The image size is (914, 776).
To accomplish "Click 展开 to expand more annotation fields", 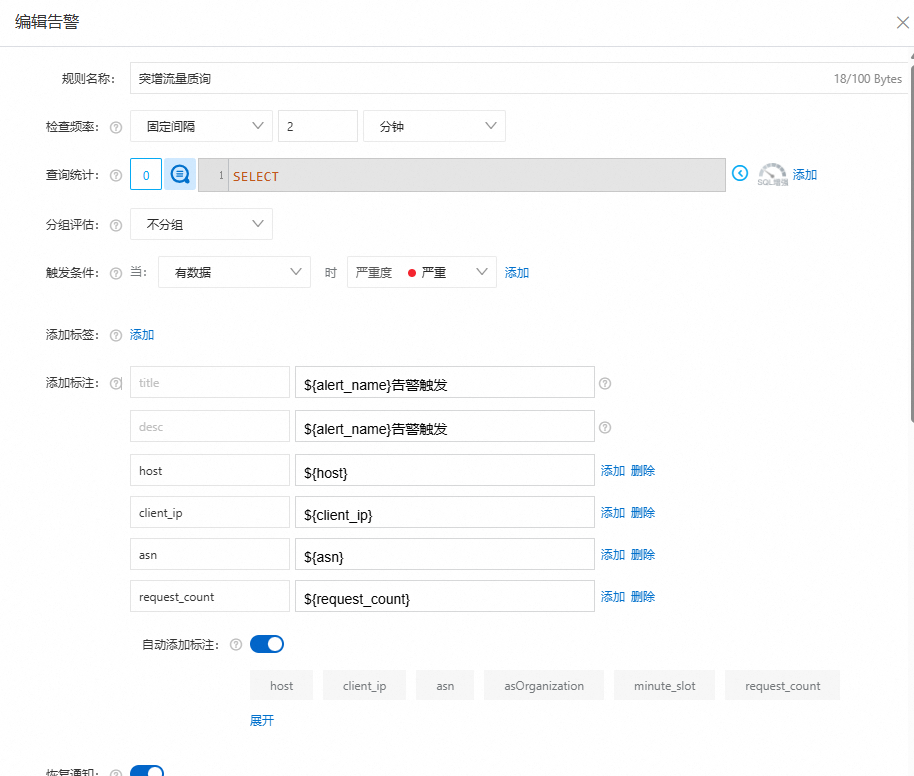I will [x=261, y=720].
